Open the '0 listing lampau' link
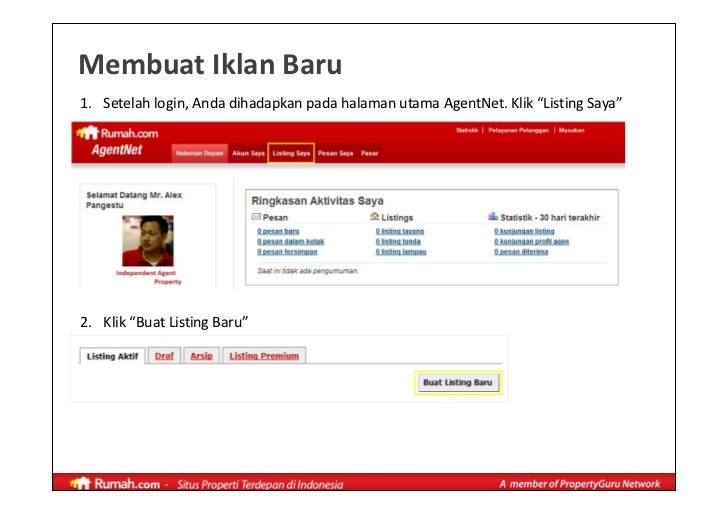 [401, 252]
